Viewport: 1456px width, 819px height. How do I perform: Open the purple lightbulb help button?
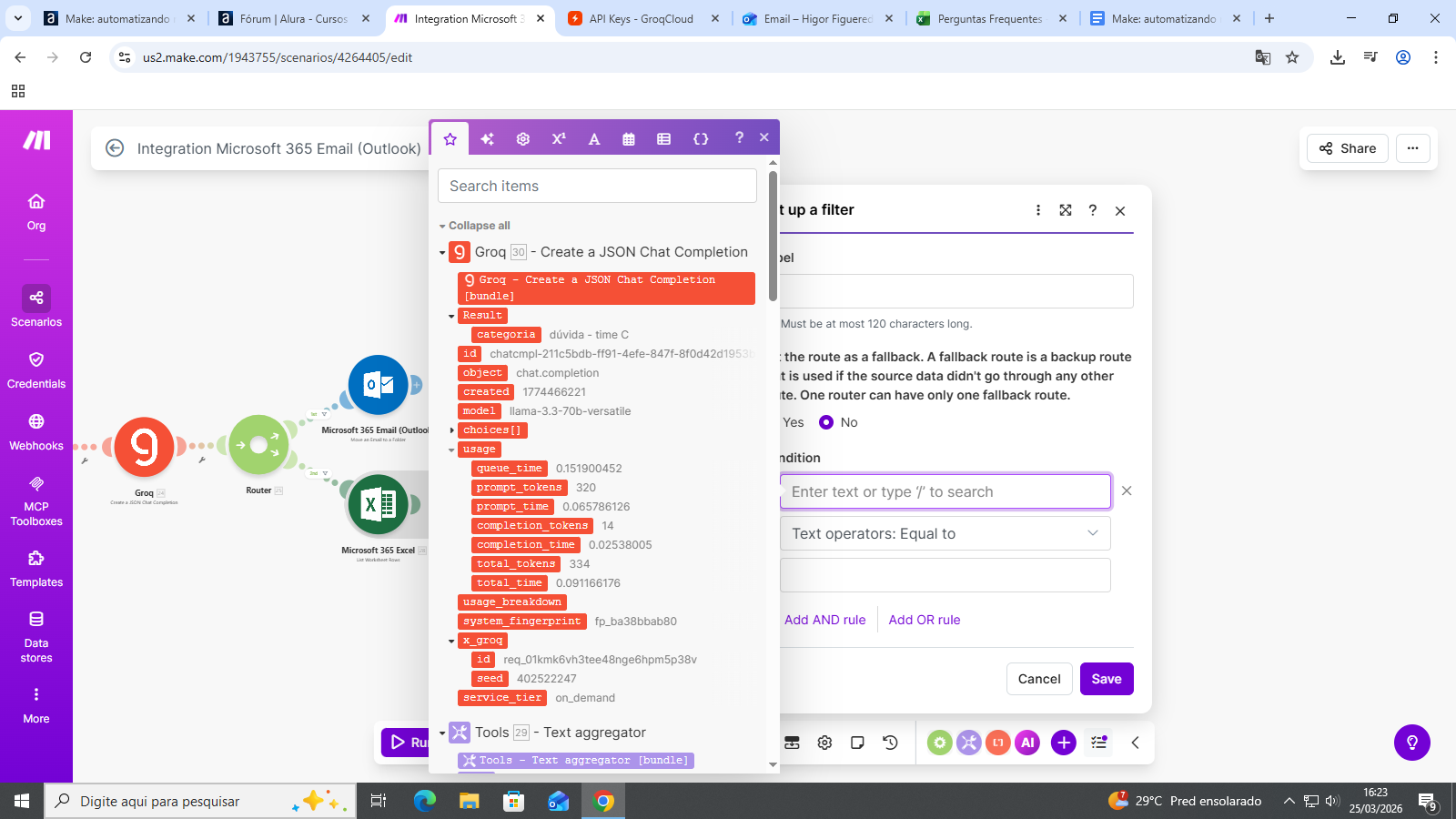1412,743
